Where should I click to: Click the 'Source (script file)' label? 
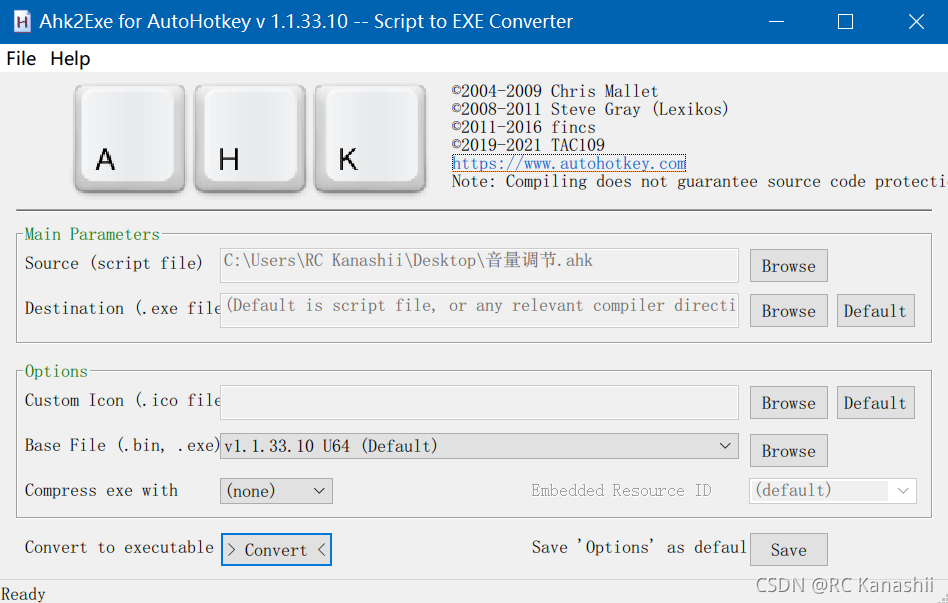114,263
